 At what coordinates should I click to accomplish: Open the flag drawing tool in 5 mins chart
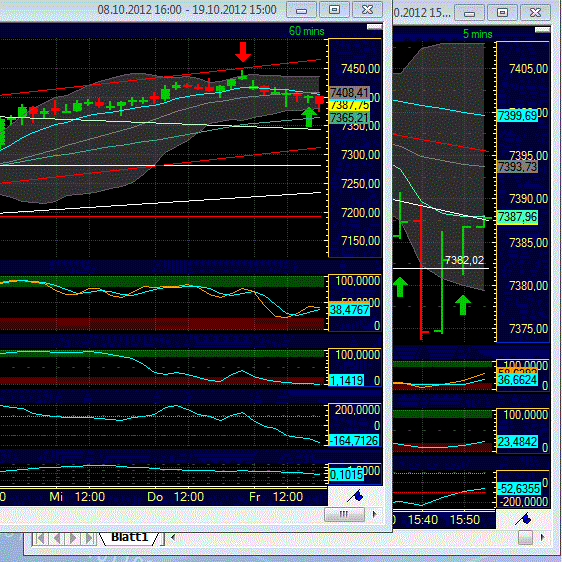[x=523, y=519]
